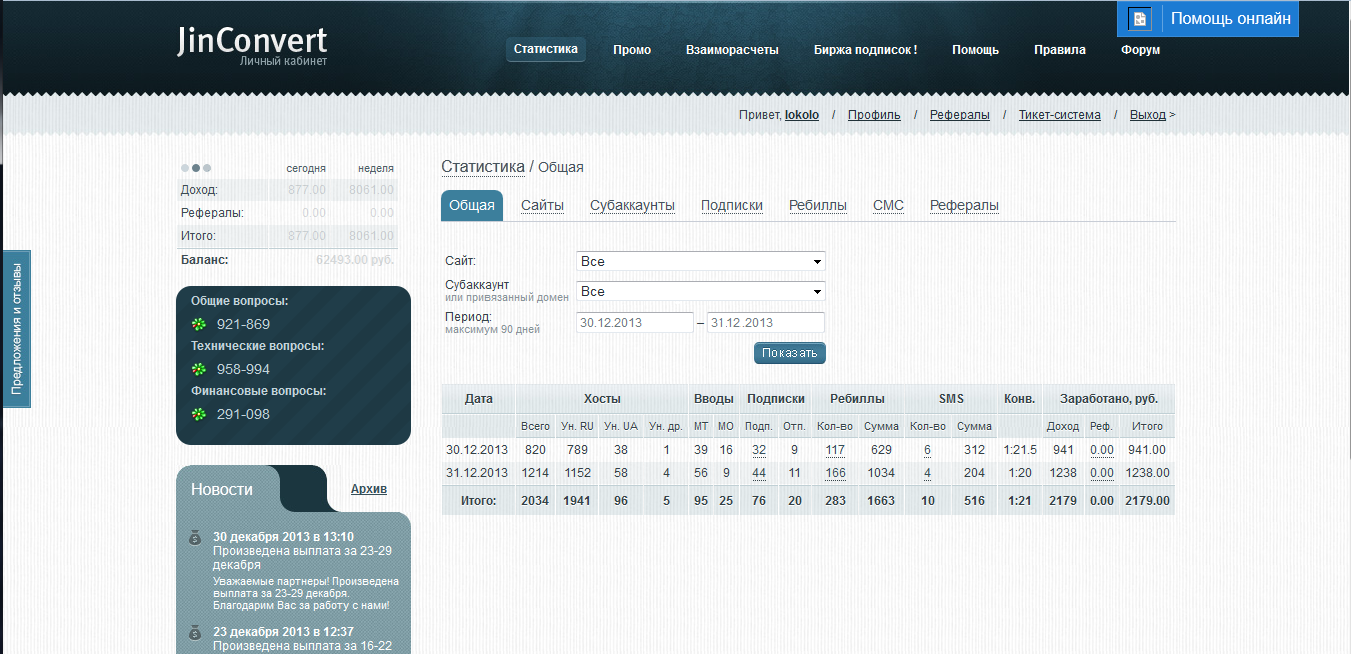Switch to the Субаккаунты tab

coord(632,205)
